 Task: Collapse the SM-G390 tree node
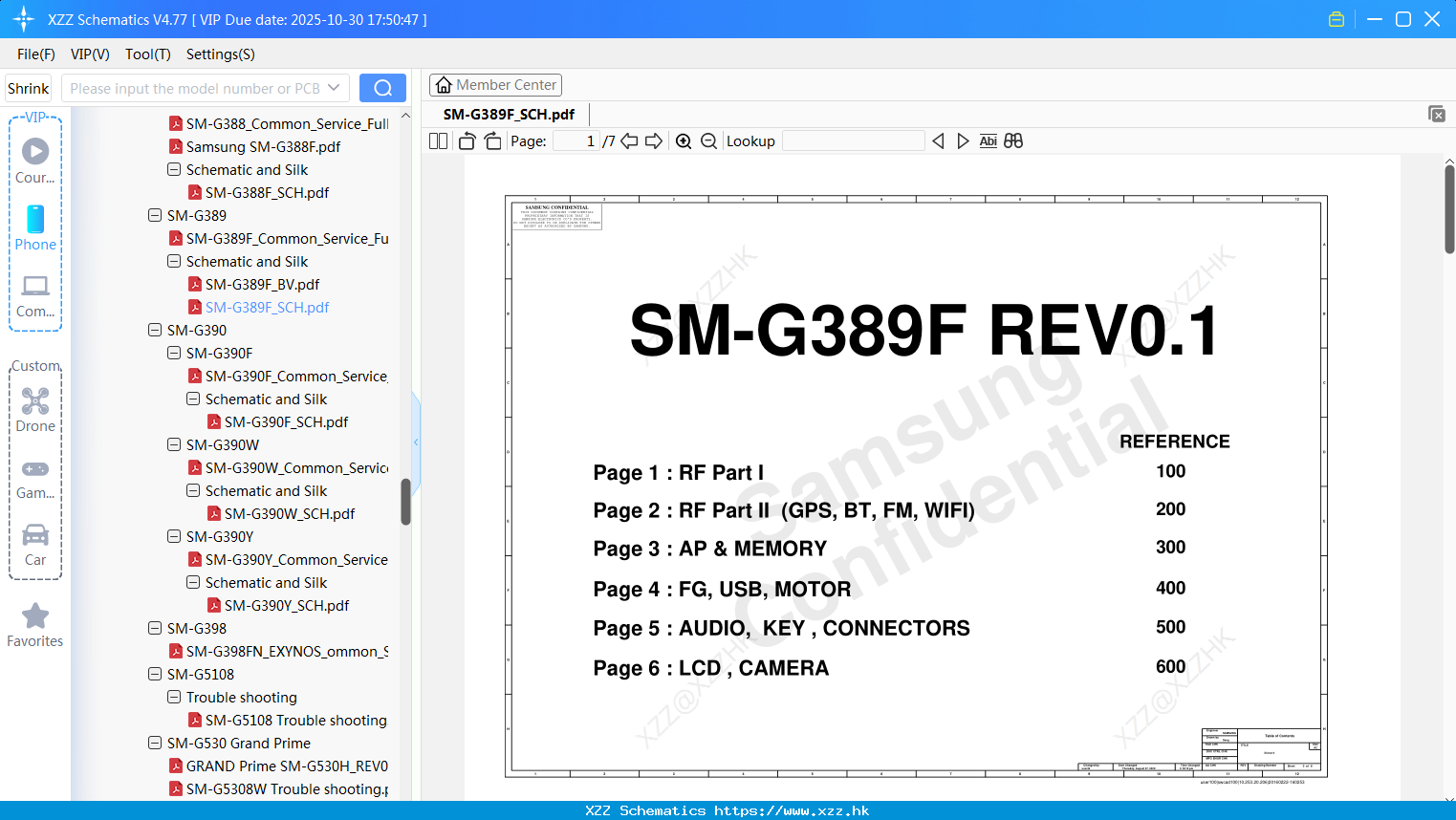point(155,330)
